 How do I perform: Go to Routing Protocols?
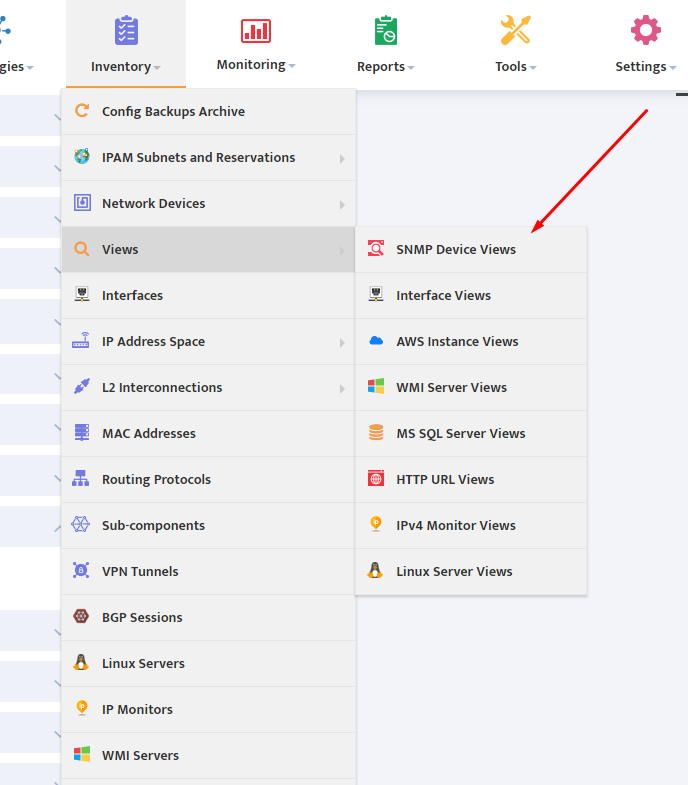tap(208, 480)
